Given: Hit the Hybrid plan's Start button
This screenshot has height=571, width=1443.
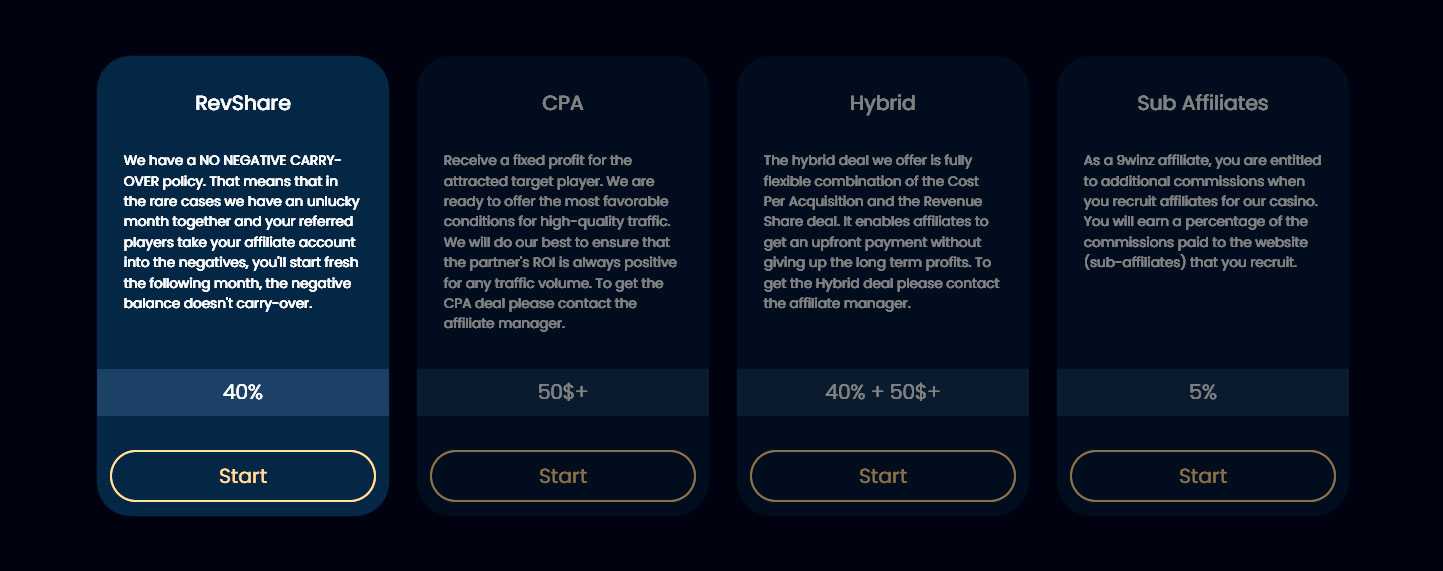Looking at the screenshot, I should tap(883, 476).
